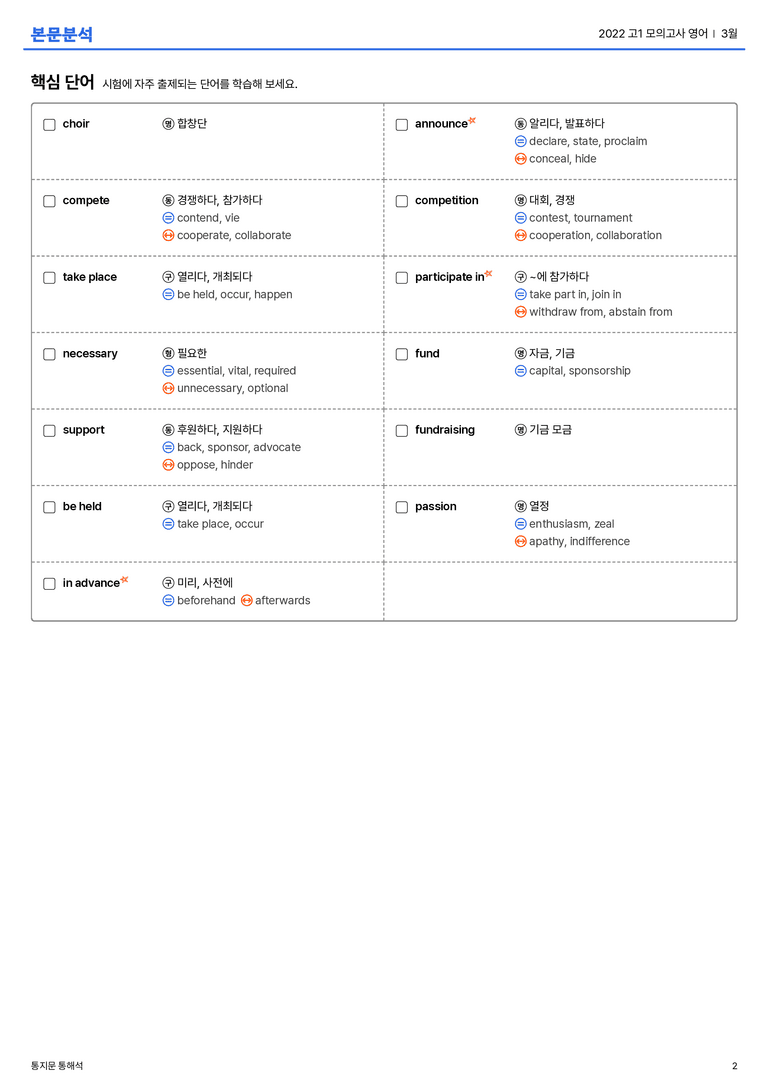Viewport: 768px width, 1087px height.
Task: Tick the announce checkbox
Action: [401, 125]
